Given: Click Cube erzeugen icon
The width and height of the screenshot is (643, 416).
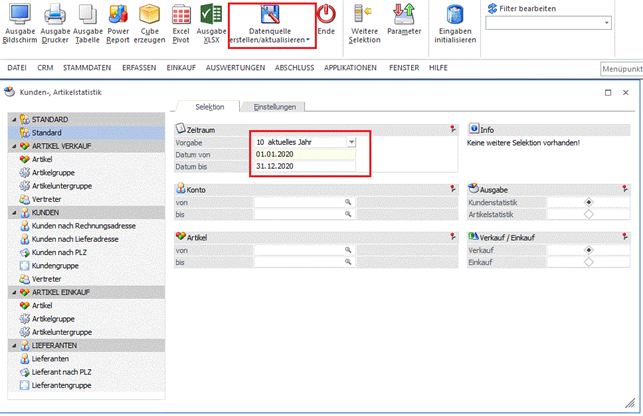Looking at the screenshot, I should [149, 15].
